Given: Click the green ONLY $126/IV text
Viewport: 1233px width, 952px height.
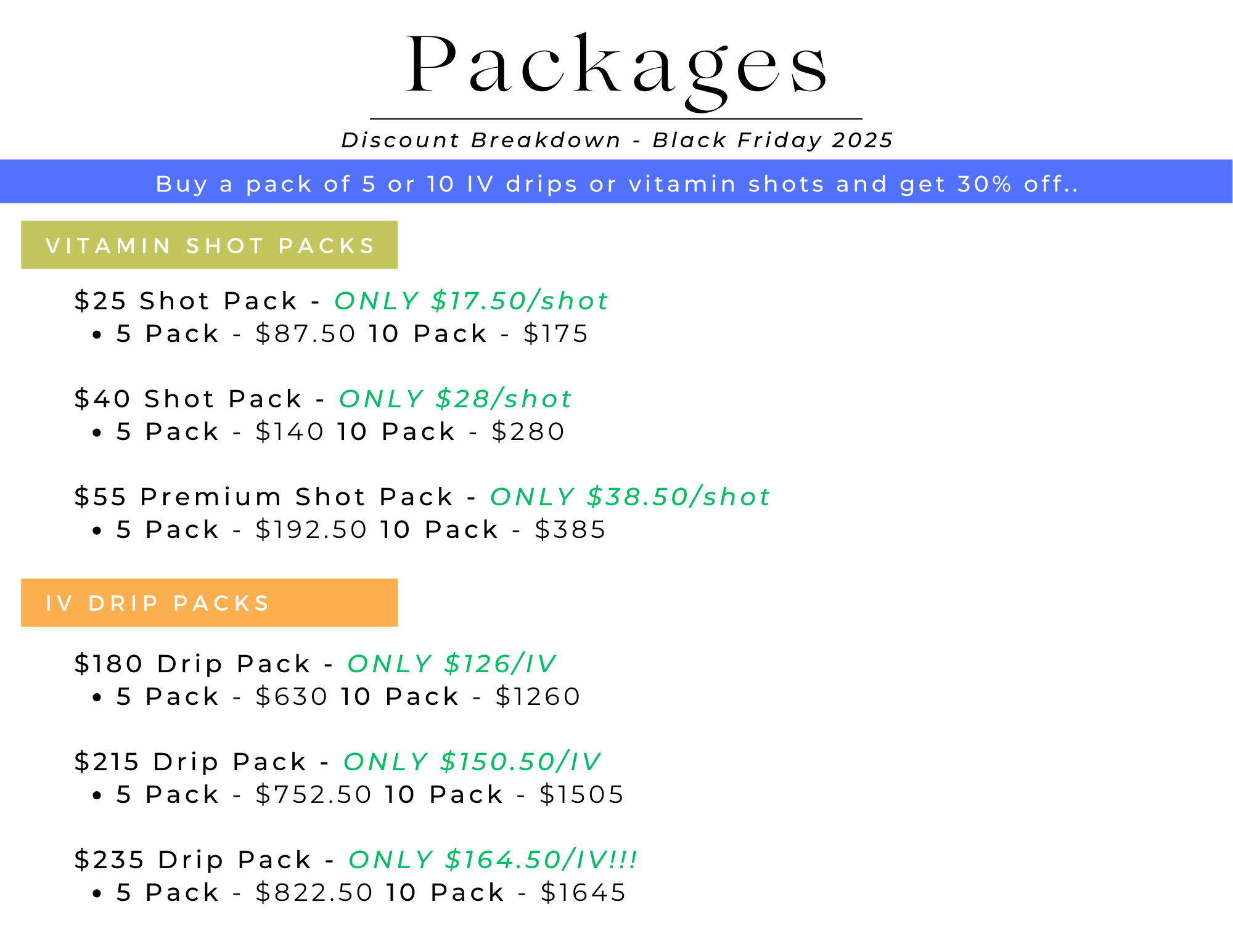Looking at the screenshot, I should (451, 664).
